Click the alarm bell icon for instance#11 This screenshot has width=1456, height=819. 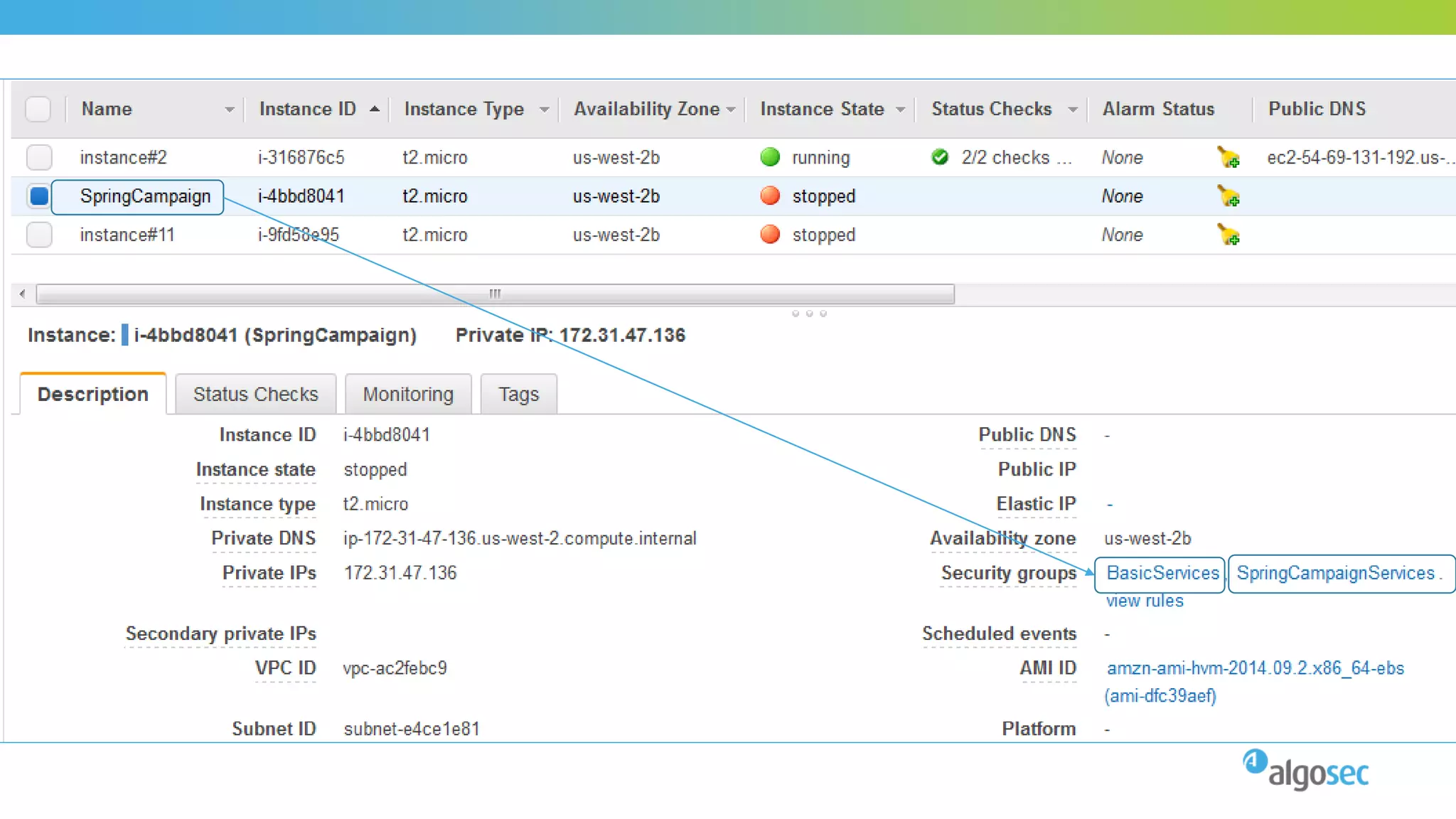[1228, 235]
